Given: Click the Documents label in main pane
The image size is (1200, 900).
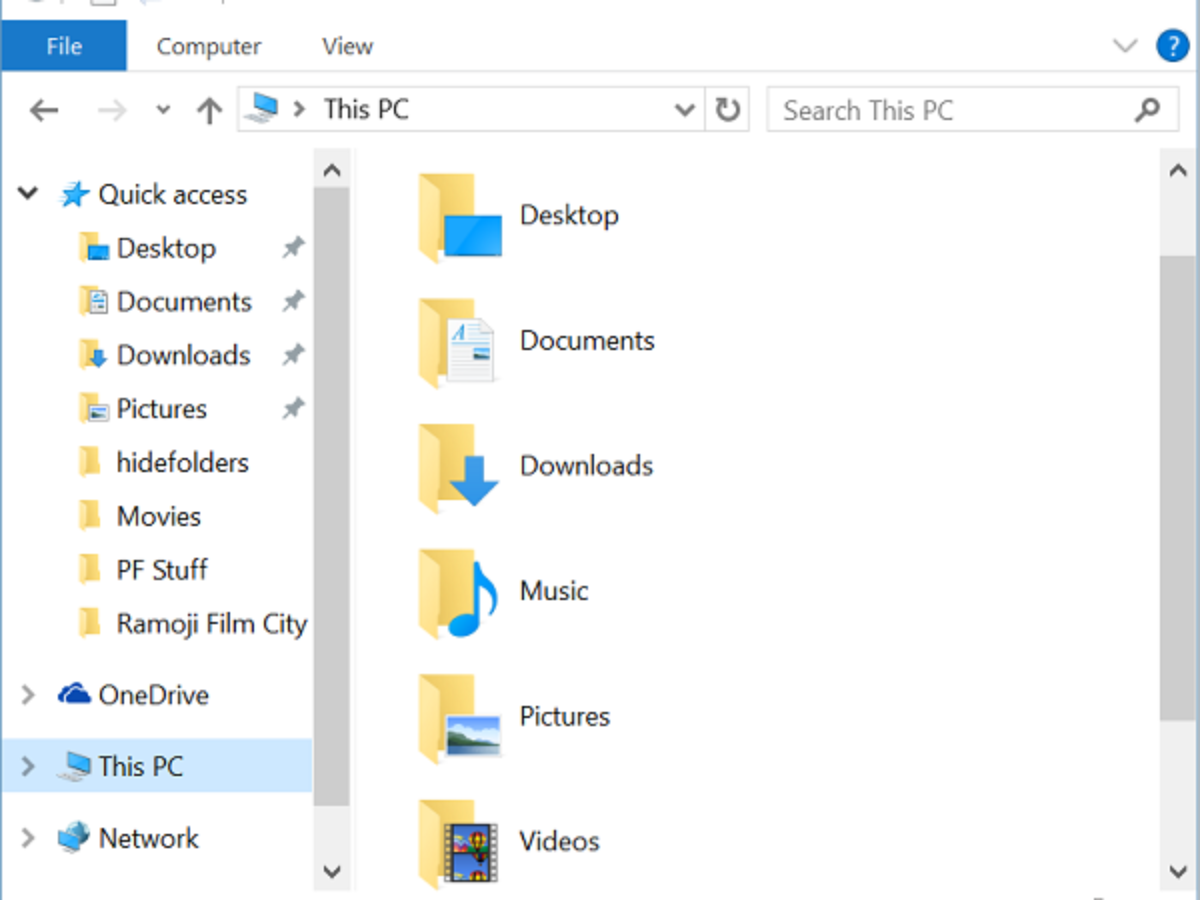Looking at the screenshot, I should coord(587,340).
